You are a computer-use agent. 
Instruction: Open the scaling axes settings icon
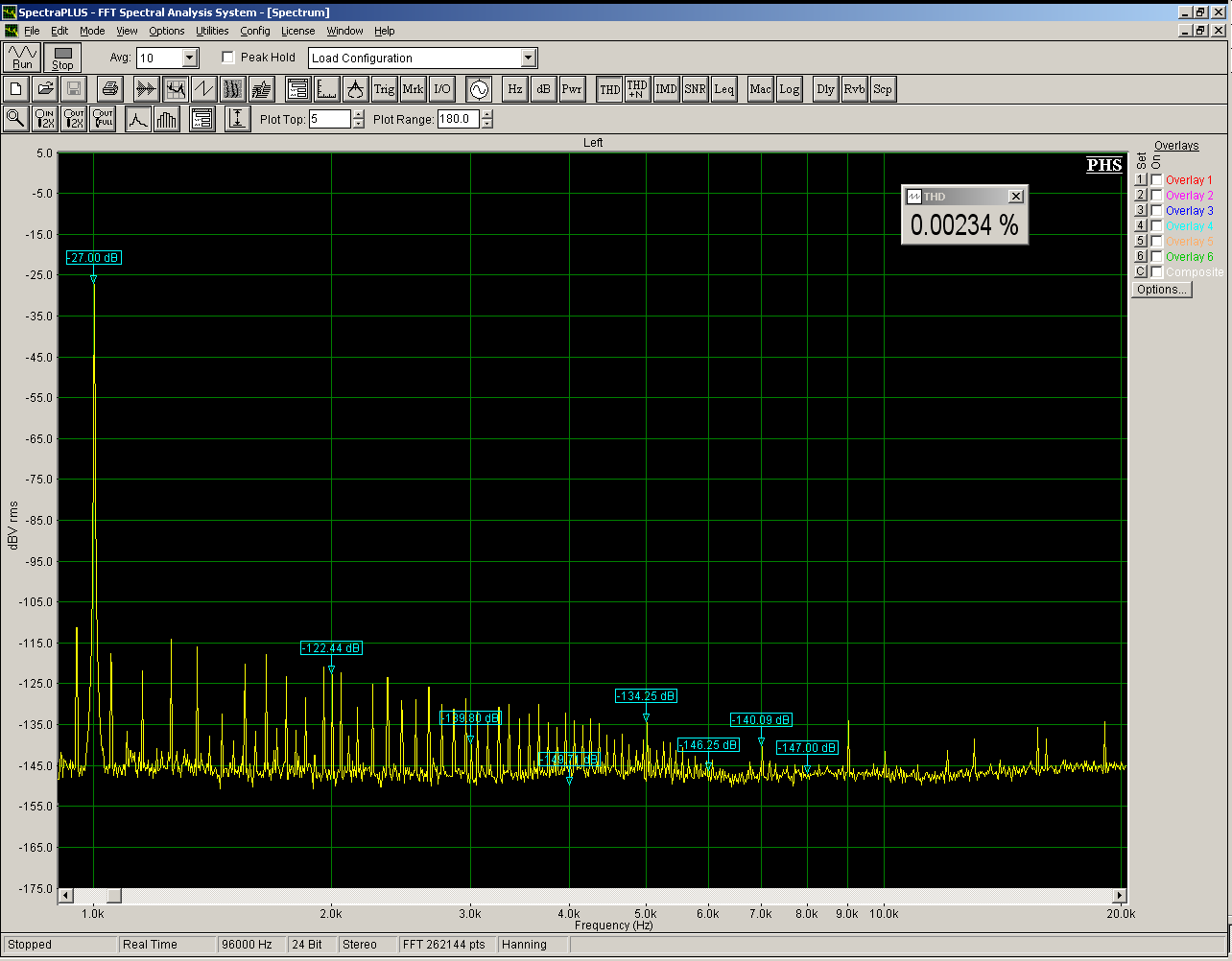[327, 89]
